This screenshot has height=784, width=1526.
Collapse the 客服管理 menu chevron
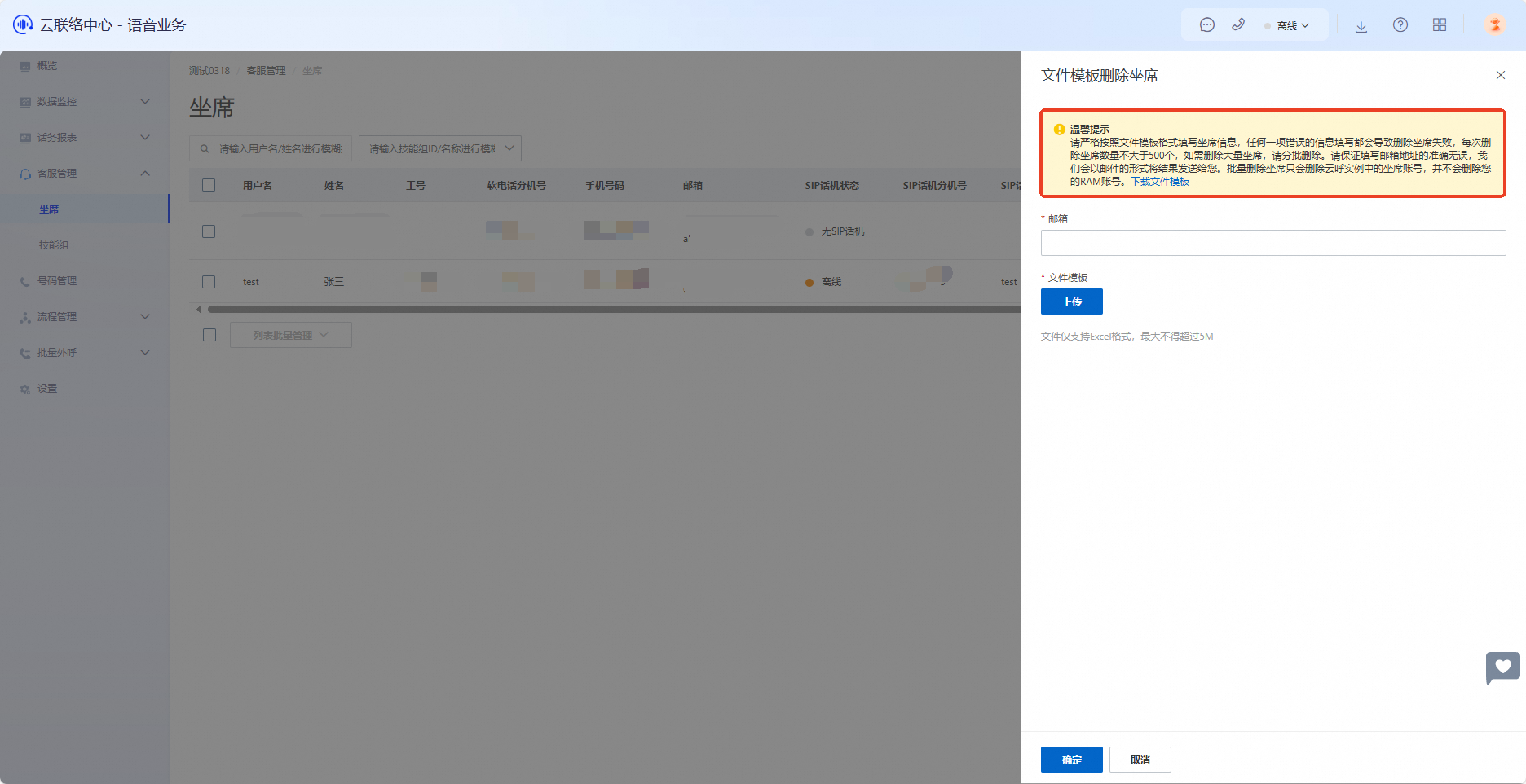[145, 173]
